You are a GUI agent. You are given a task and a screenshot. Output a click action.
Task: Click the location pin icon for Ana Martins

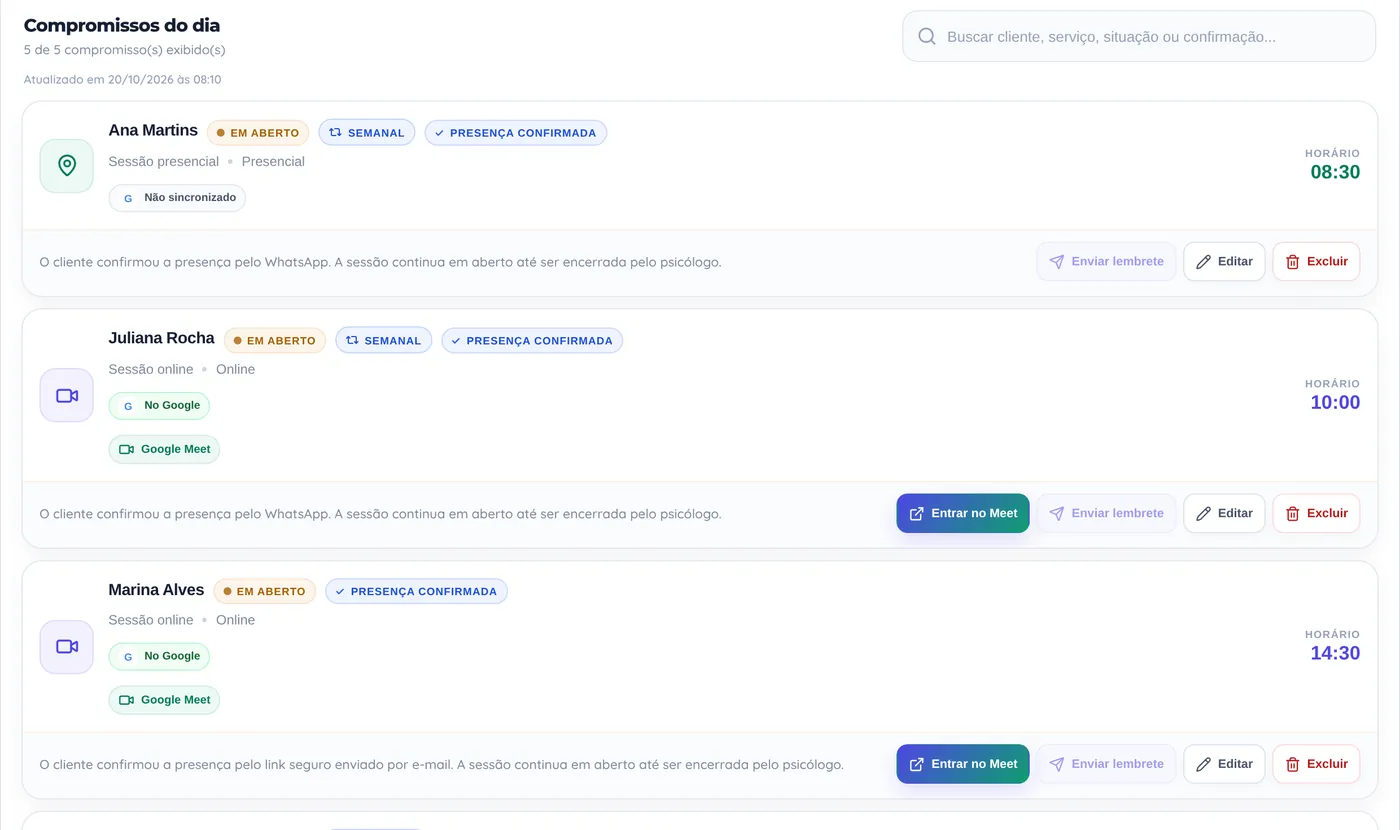(x=67, y=165)
